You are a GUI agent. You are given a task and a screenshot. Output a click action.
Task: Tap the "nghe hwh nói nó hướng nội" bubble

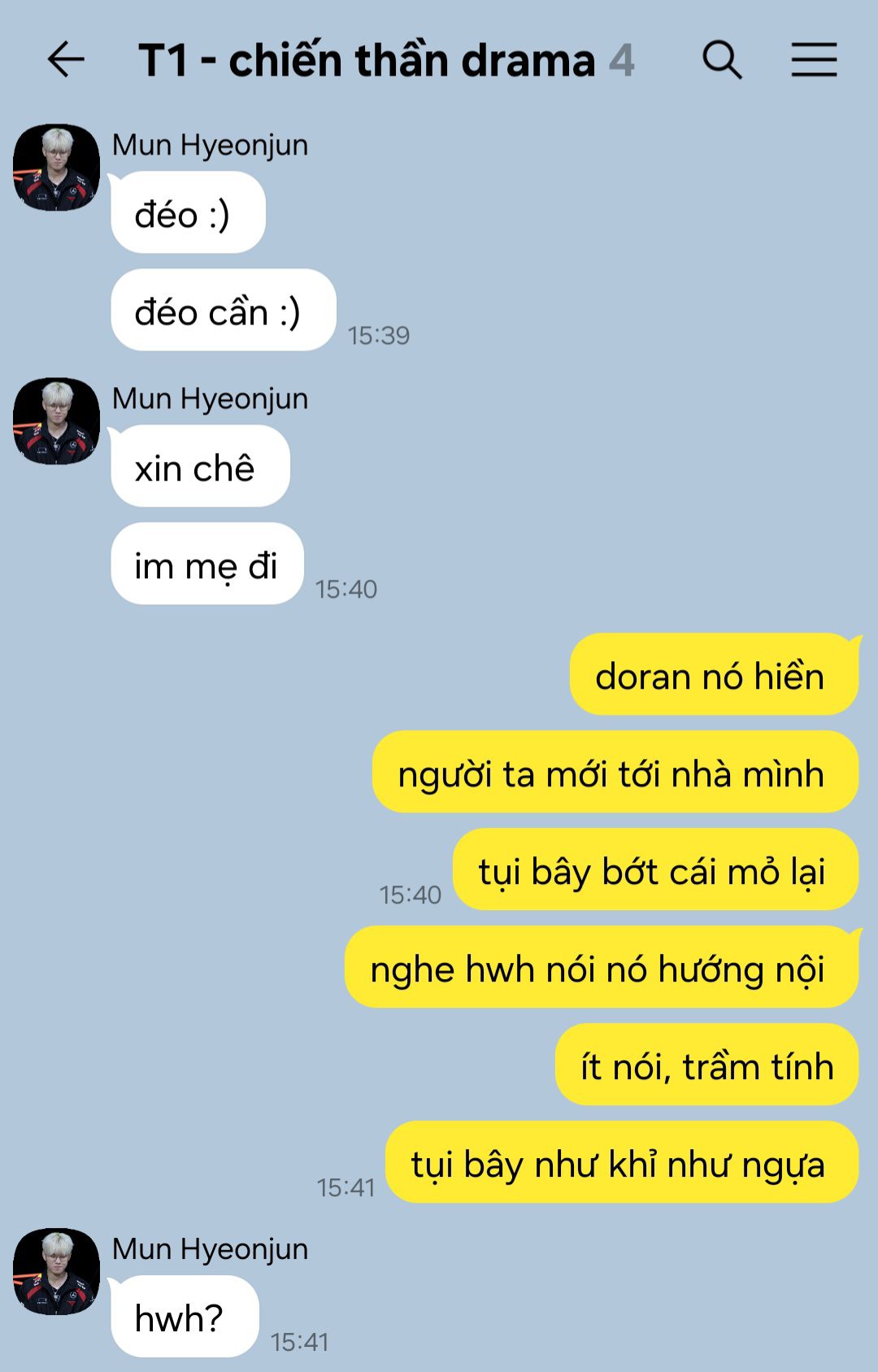602,968
